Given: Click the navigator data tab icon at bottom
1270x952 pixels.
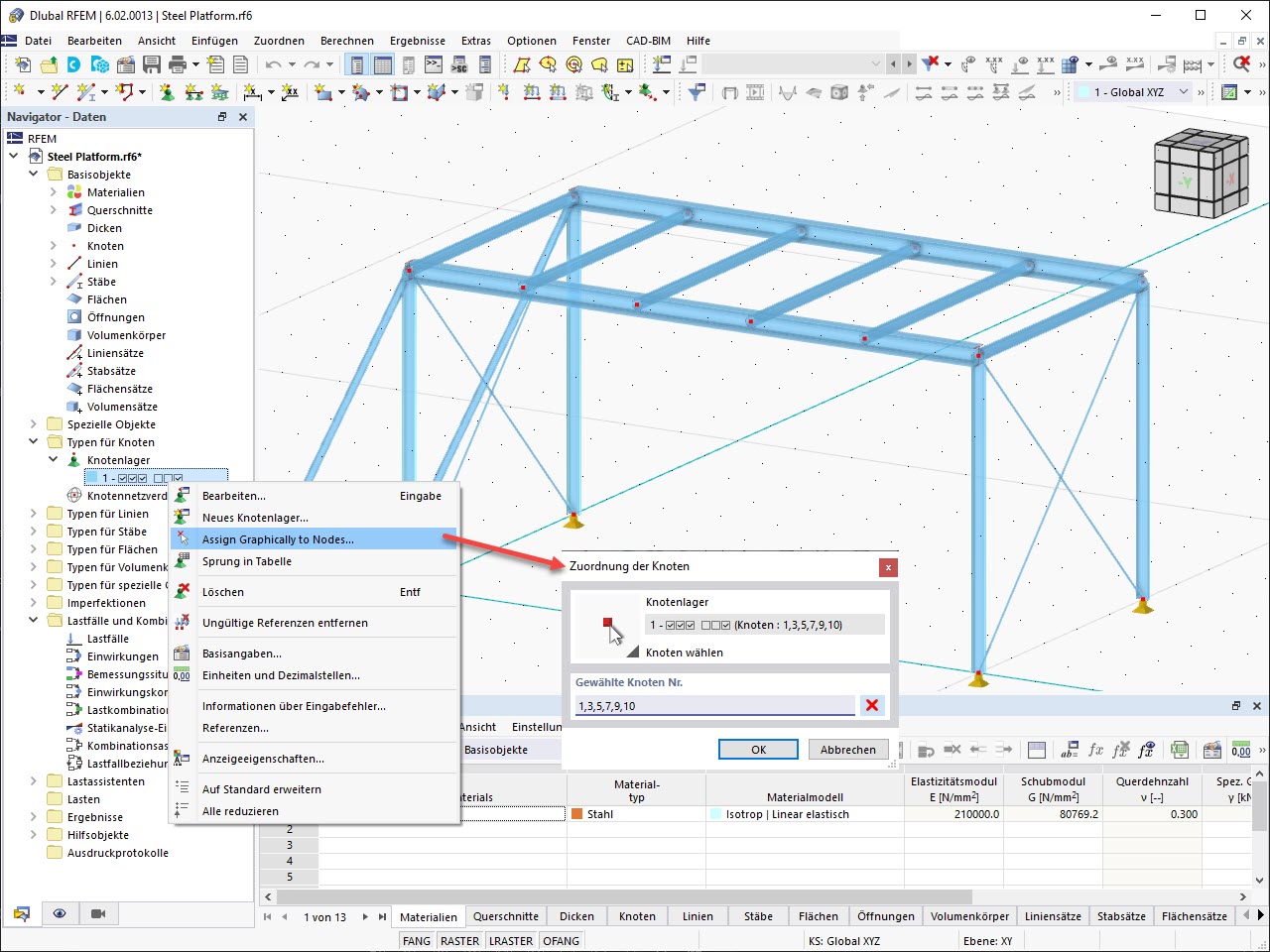Looking at the screenshot, I should (x=22, y=913).
